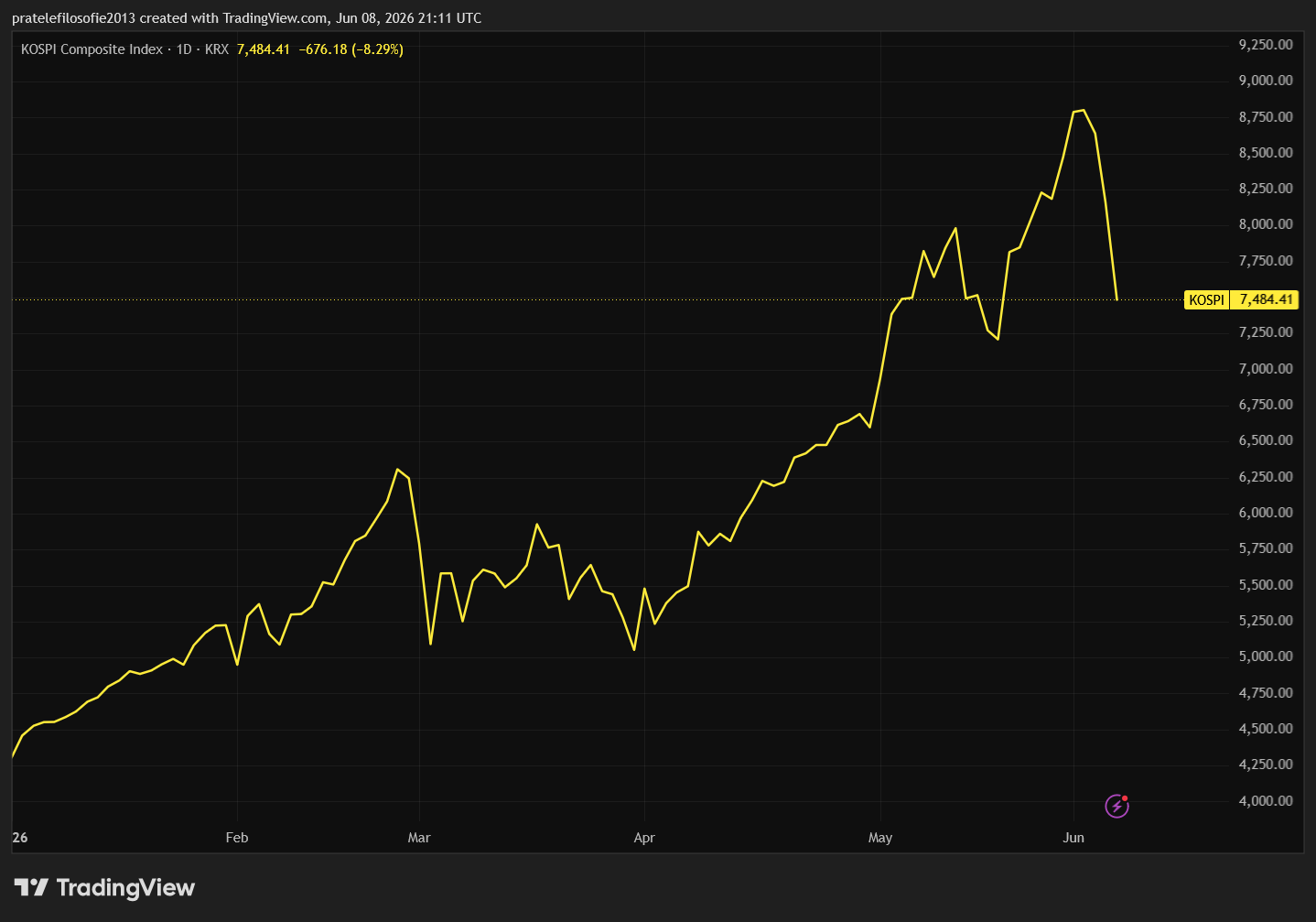Click the header text with pratelefilosofie2013 attribution

pyautogui.click(x=246, y=17)
